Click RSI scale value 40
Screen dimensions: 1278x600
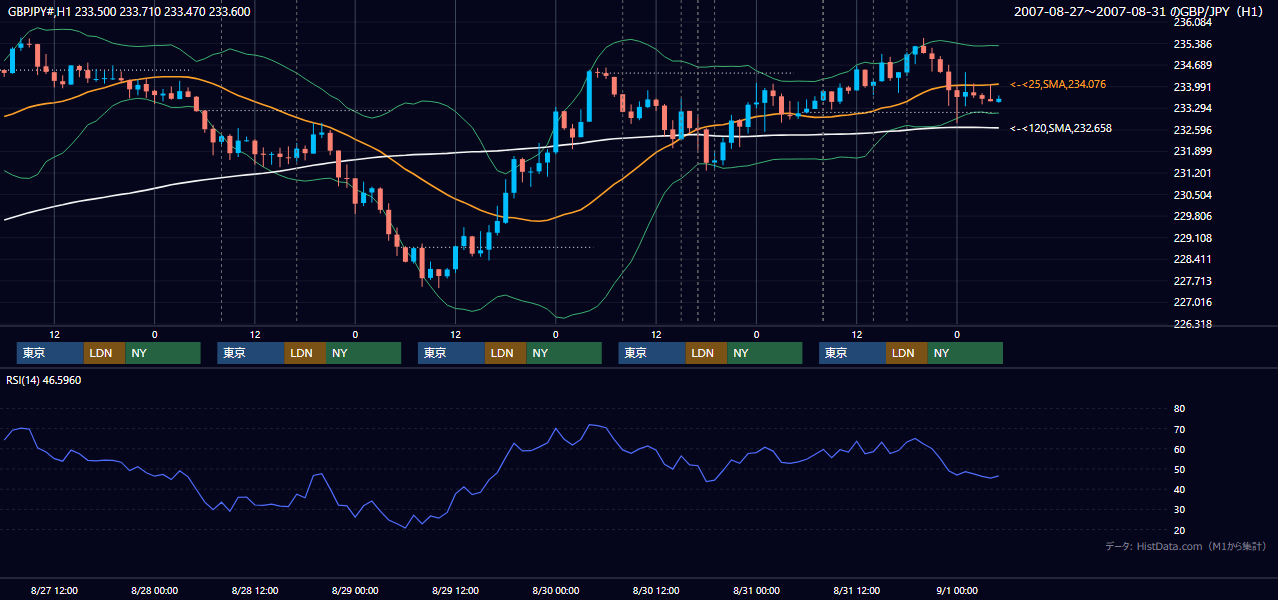pyautogui.click(x=1179, y=489)
